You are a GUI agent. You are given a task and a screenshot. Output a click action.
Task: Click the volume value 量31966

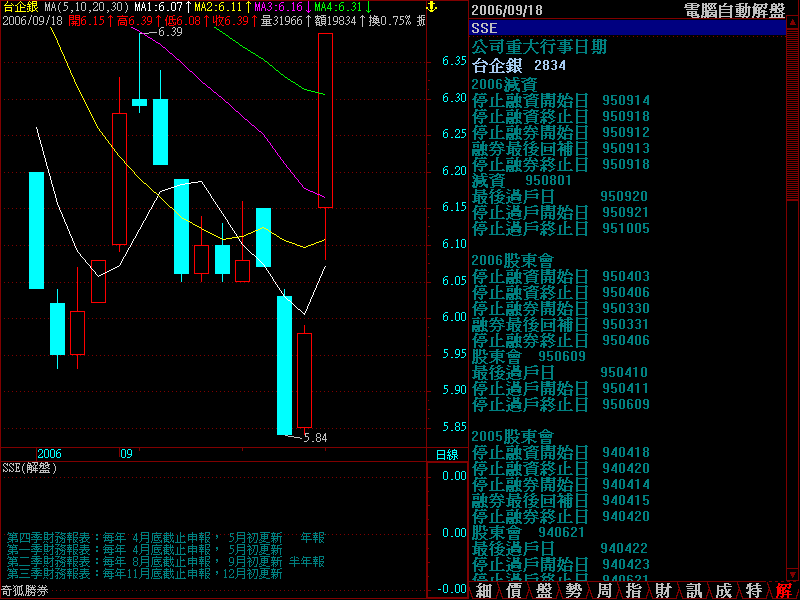pos(285,21)
